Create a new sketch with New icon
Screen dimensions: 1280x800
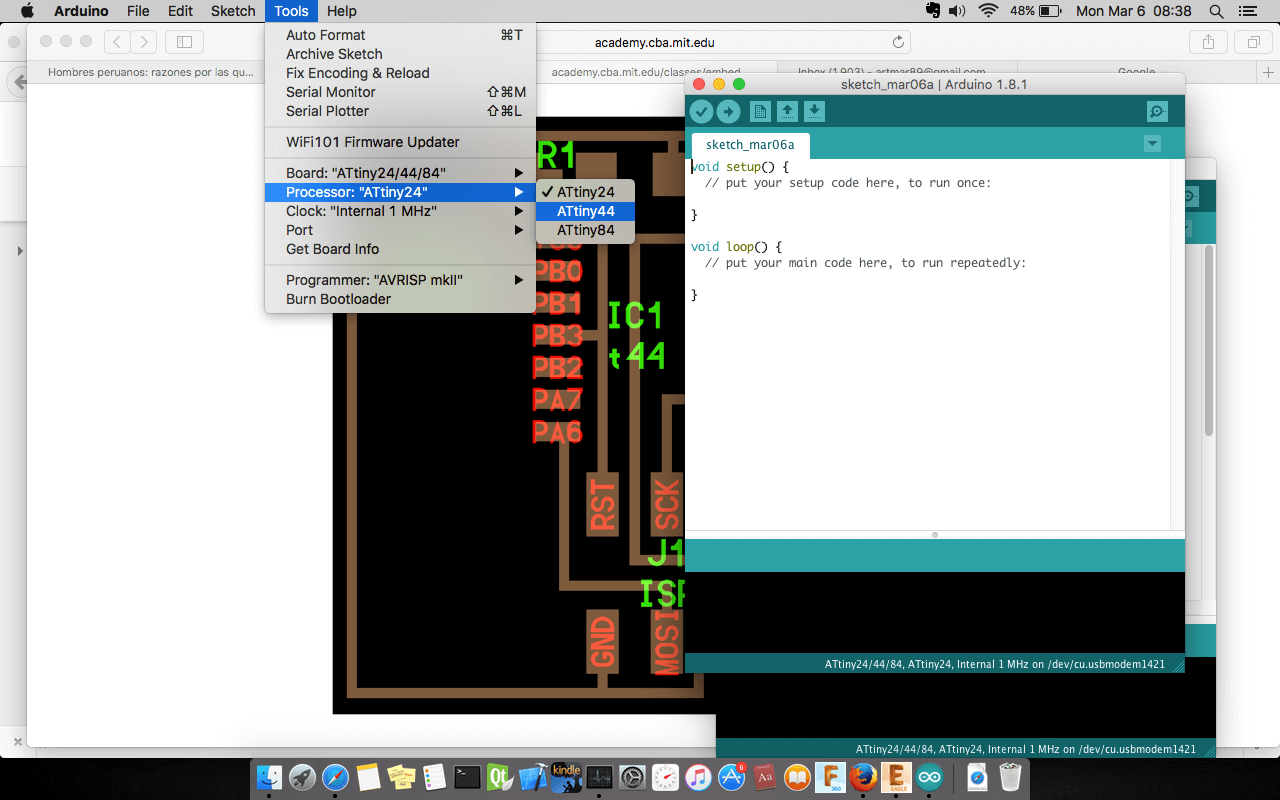point(760,111)
